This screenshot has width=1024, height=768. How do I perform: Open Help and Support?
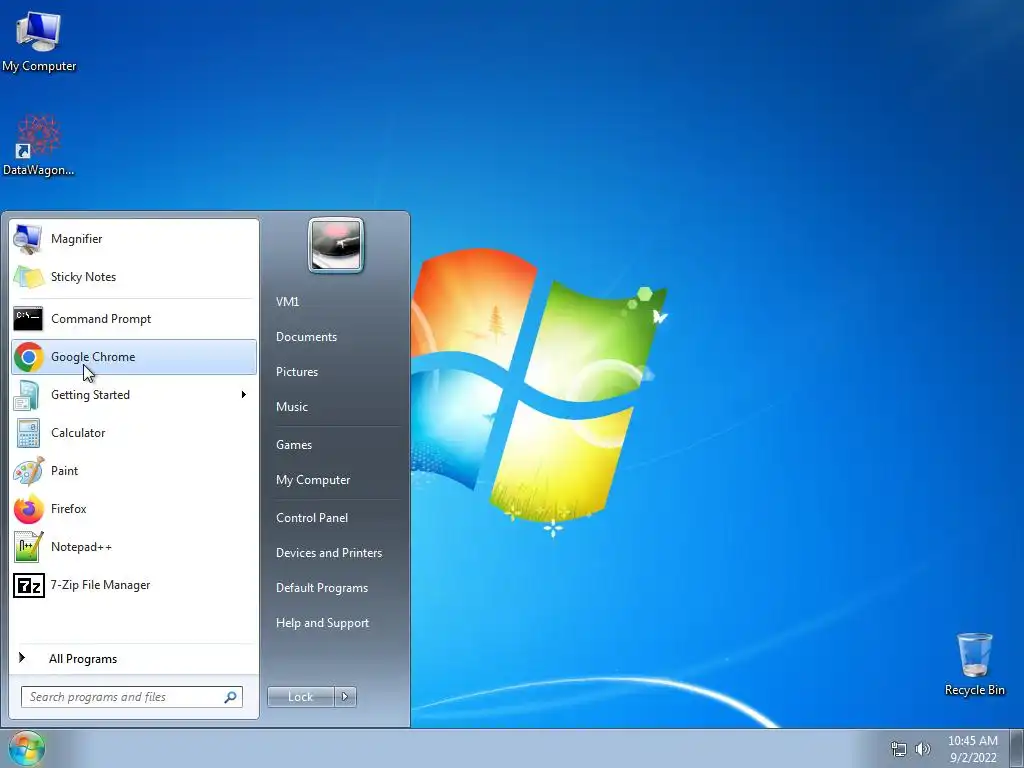[322, 623]
